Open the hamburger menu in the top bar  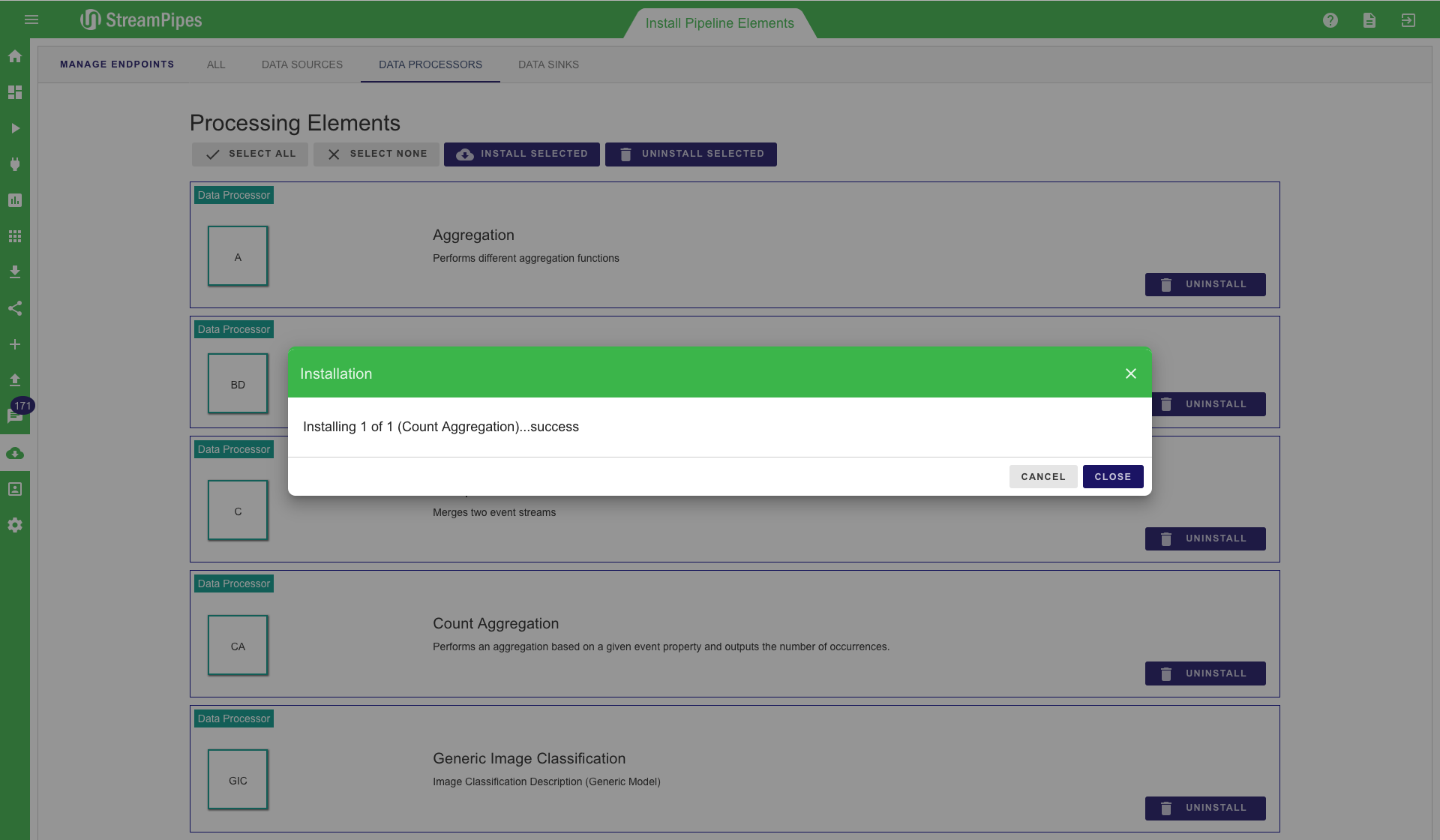(31, 19)
